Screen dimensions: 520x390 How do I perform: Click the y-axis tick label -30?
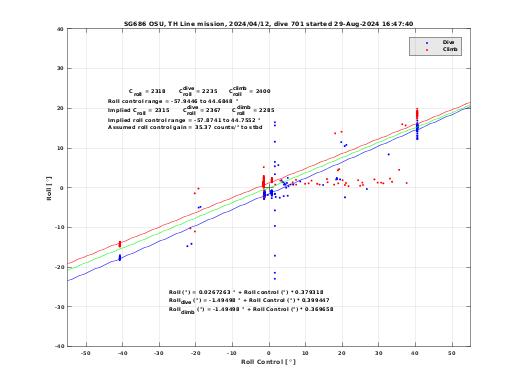pyautogui.click(x=59, y=307)
